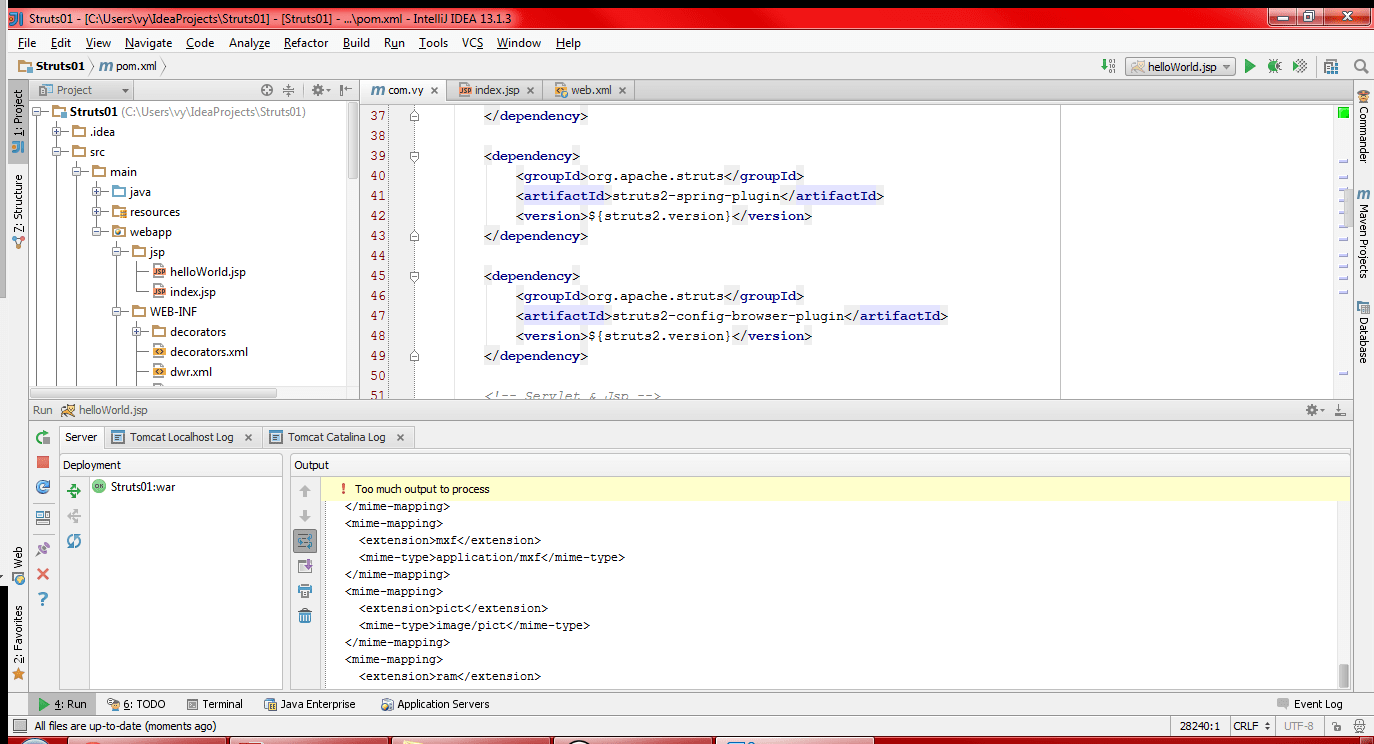Open the helloWorld.jsp run configuration dropdown
1374x744 pixels.
click(x=1180, y=66)
